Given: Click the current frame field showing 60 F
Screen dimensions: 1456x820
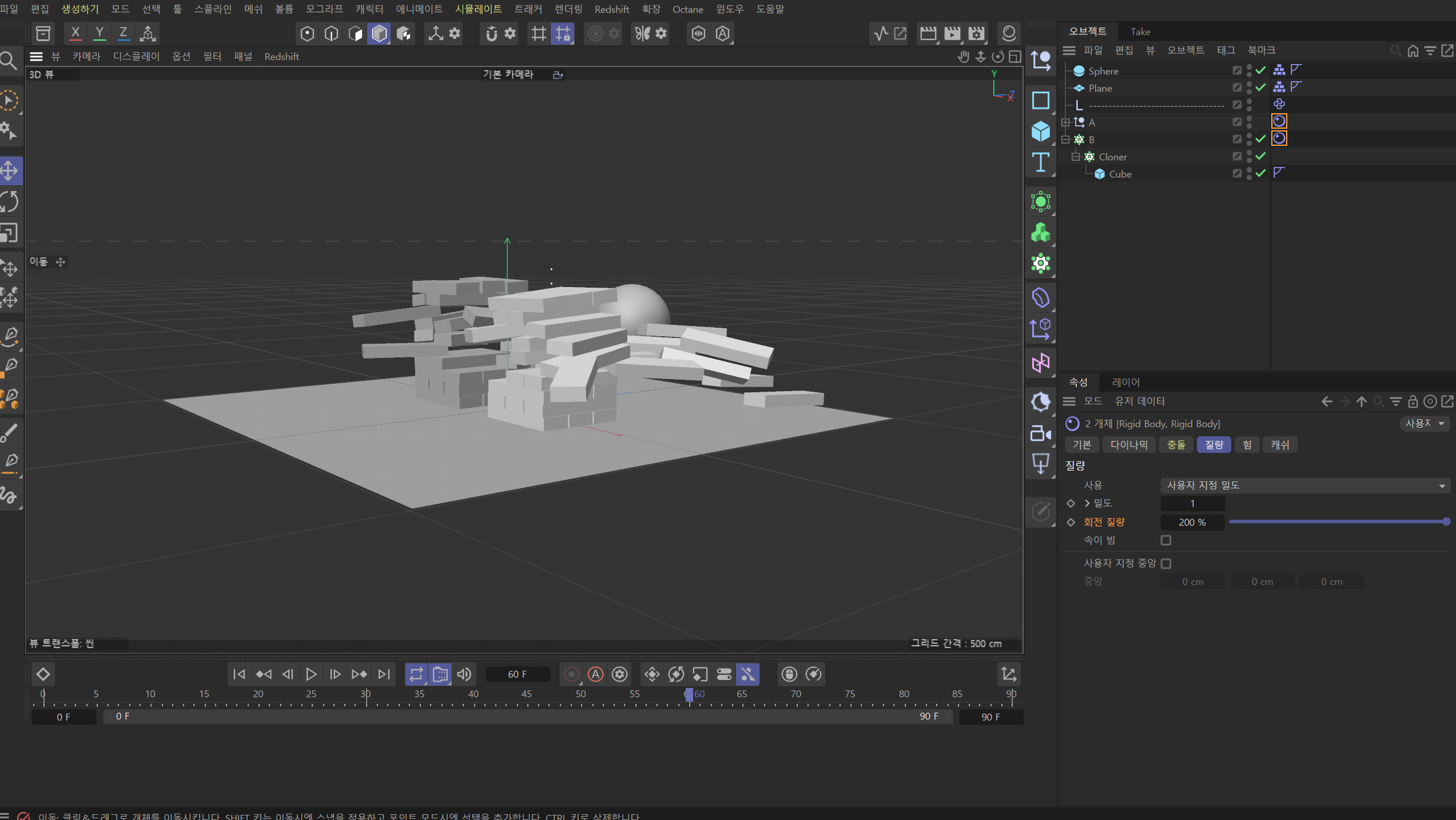Looking at the screenshot, I should pyautogui.click(x=517, y=674).
